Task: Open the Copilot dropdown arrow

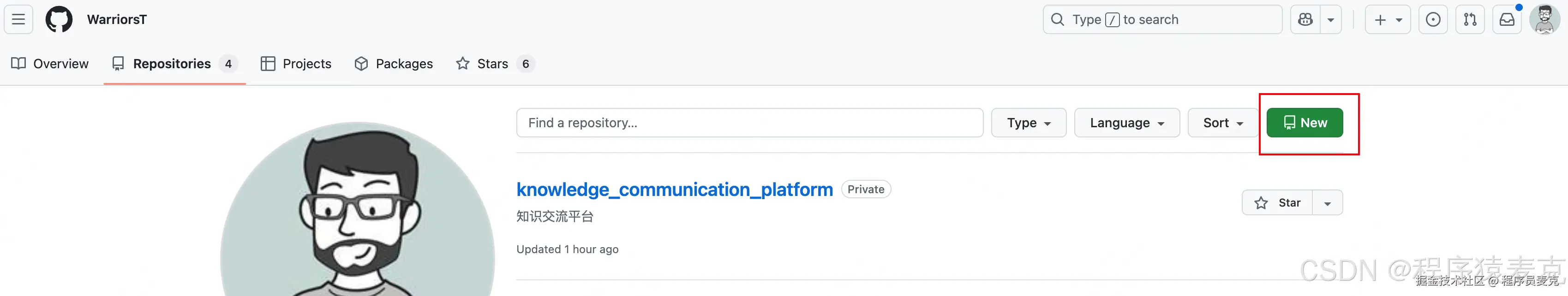Action: (x=1331, y=19)
